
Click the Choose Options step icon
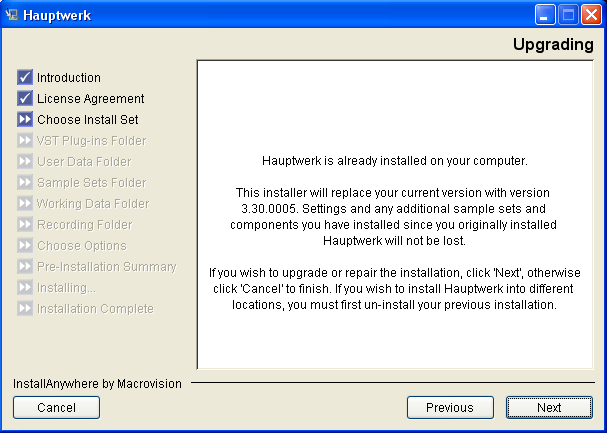click(25, 245)
